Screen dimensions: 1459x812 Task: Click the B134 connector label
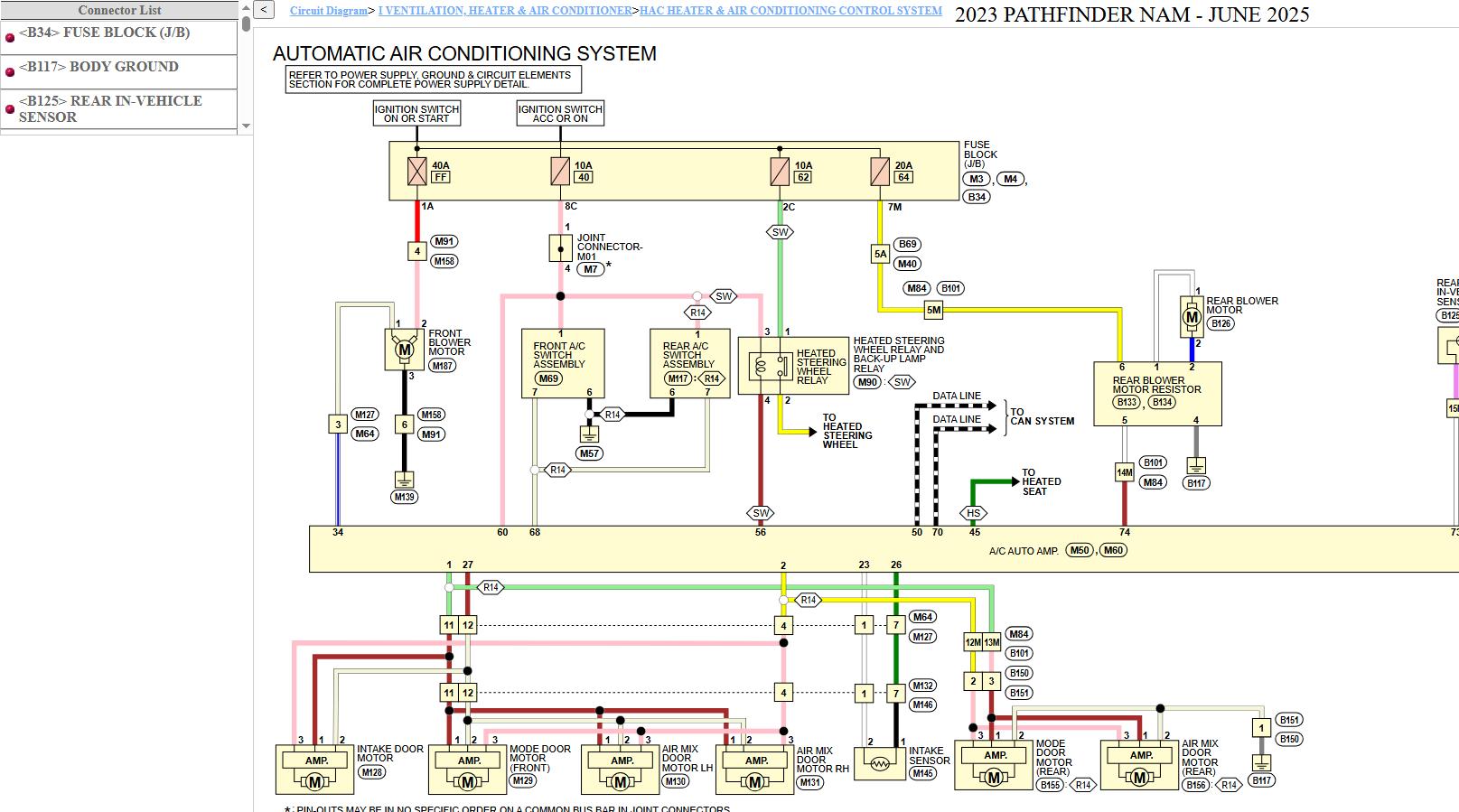[x=1162, y=402]
